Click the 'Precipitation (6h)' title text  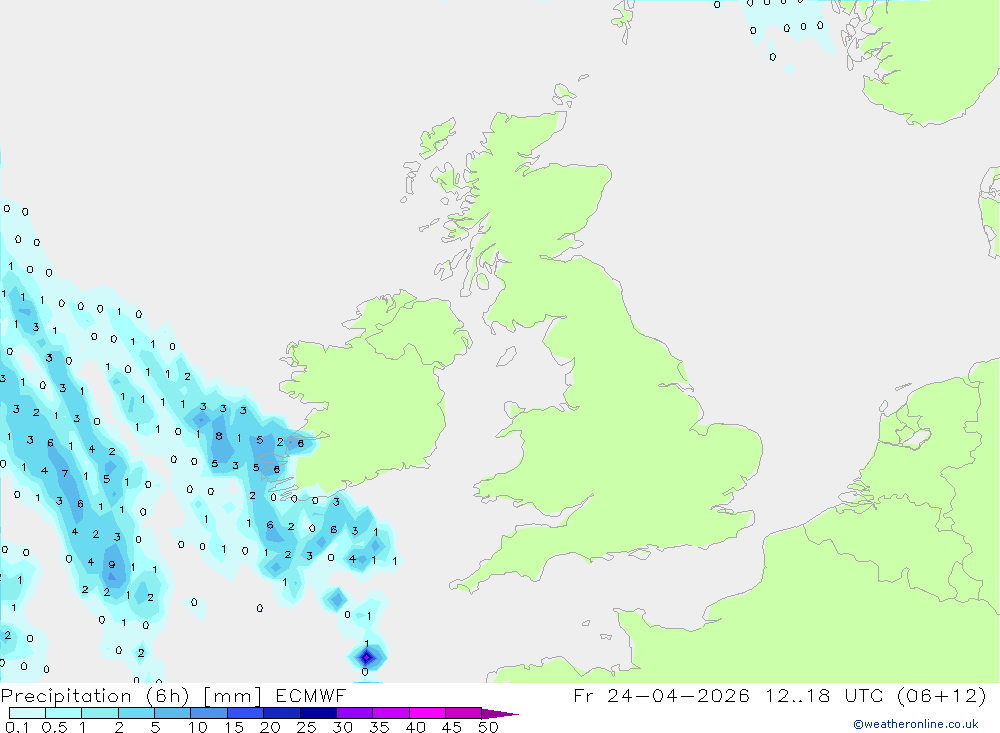coord(95,696)
